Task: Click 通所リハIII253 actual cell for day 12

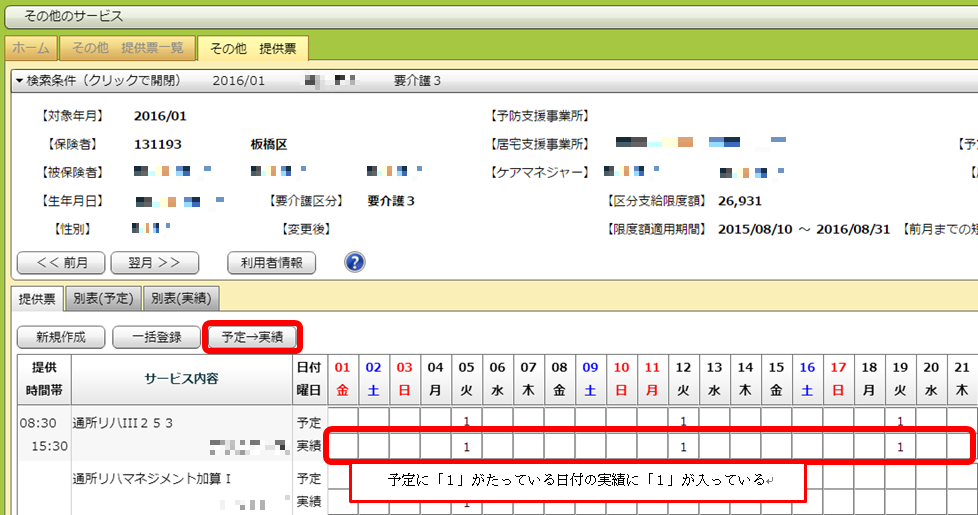Action: 682,445
